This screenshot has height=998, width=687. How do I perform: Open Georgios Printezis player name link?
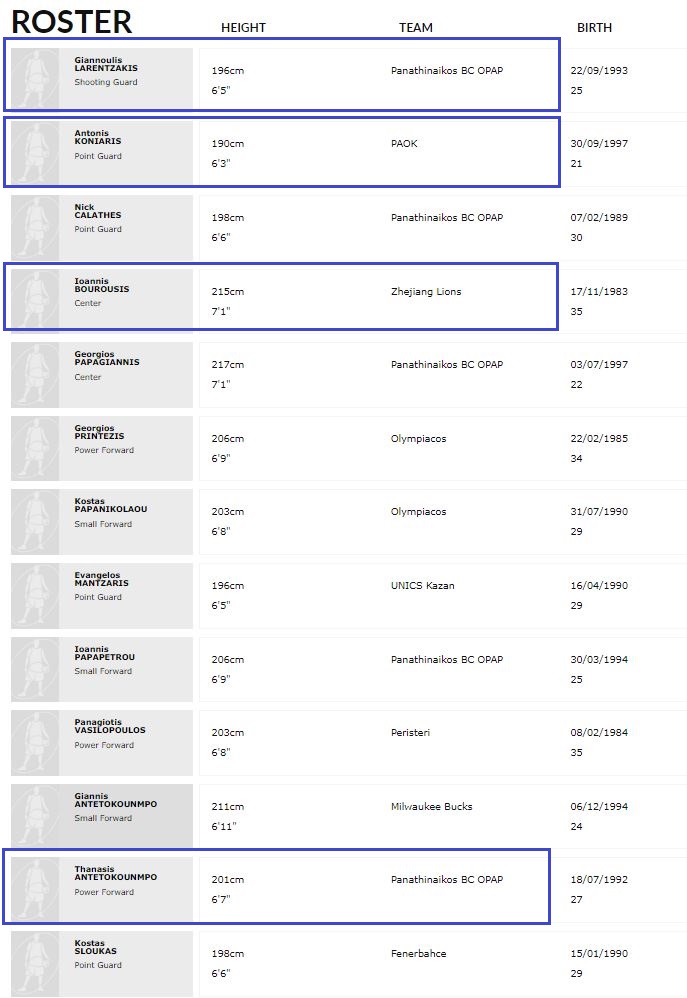click(103, 432)
